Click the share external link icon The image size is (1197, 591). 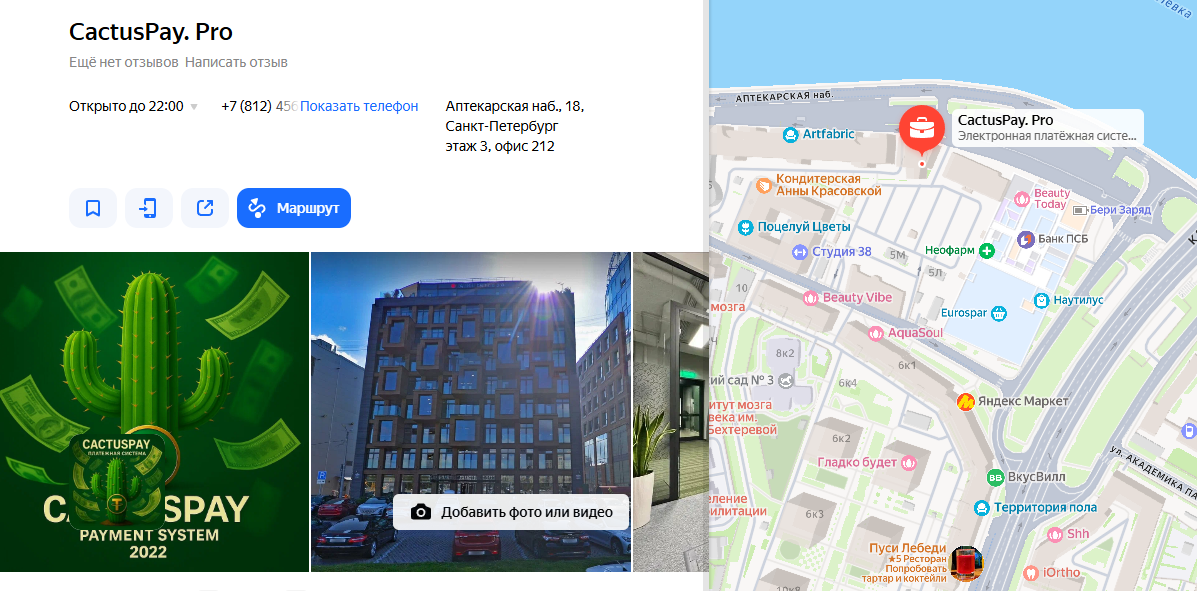click(205, 208)
